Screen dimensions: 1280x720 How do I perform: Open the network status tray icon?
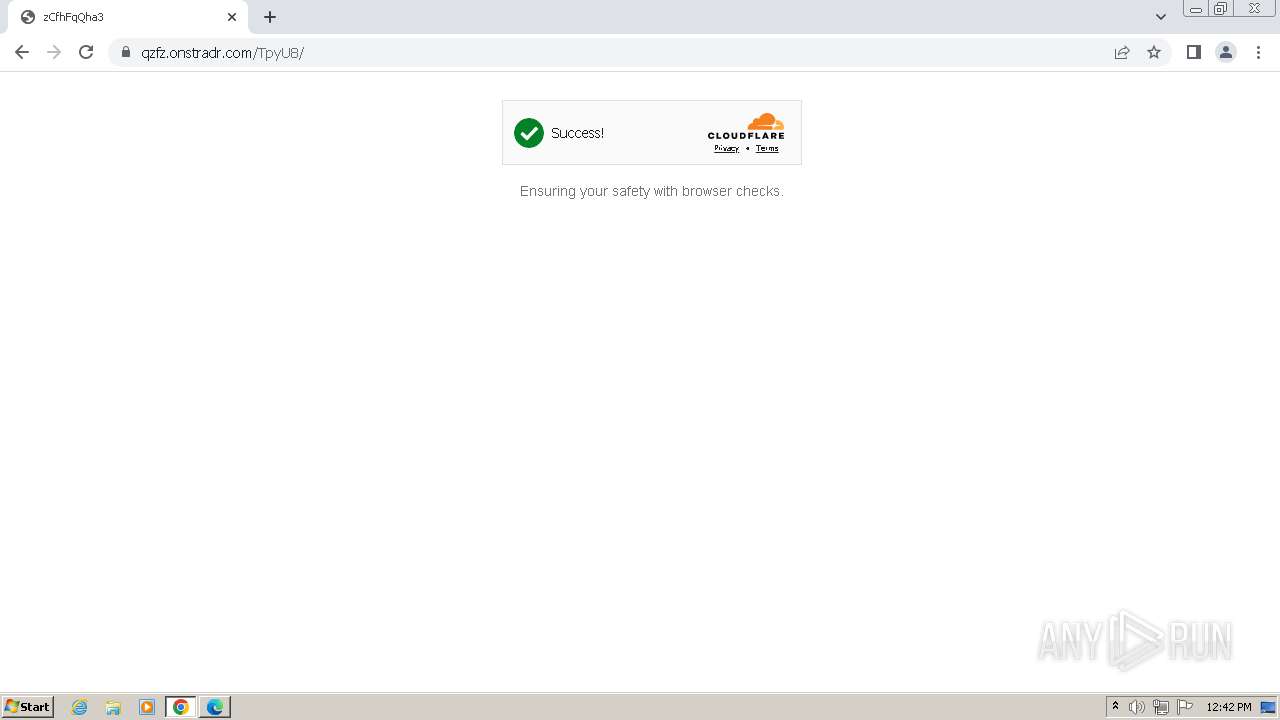(1161, 707)
